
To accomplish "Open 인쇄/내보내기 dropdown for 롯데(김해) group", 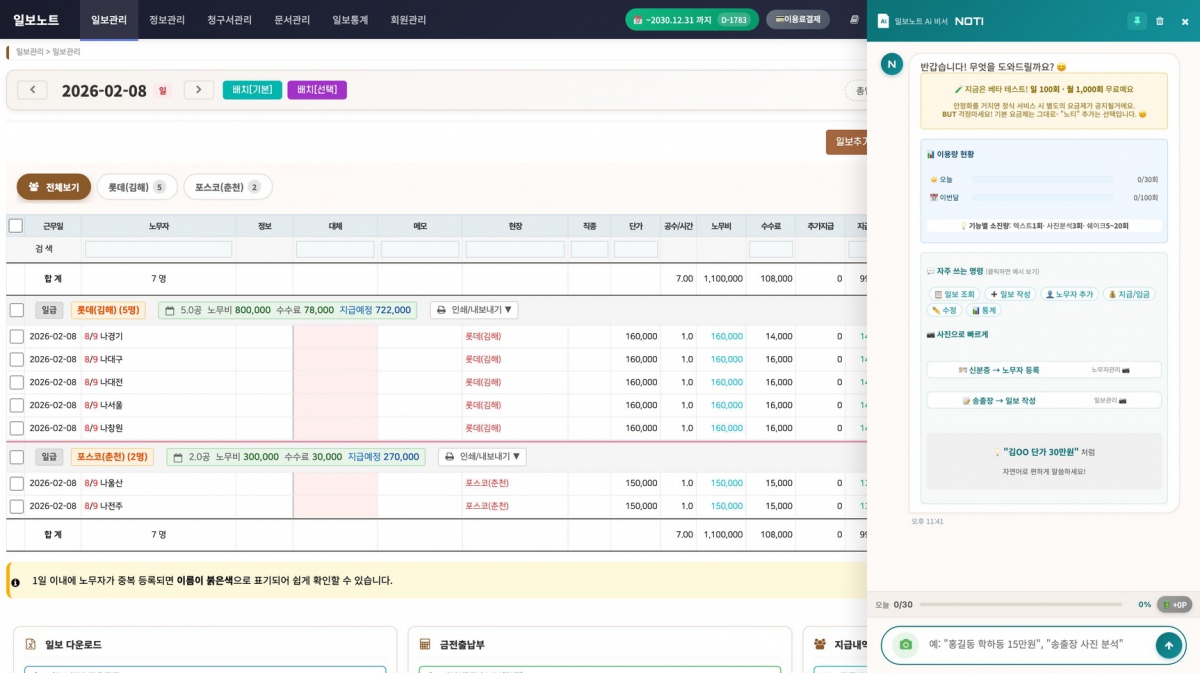I will pos(473,310).
